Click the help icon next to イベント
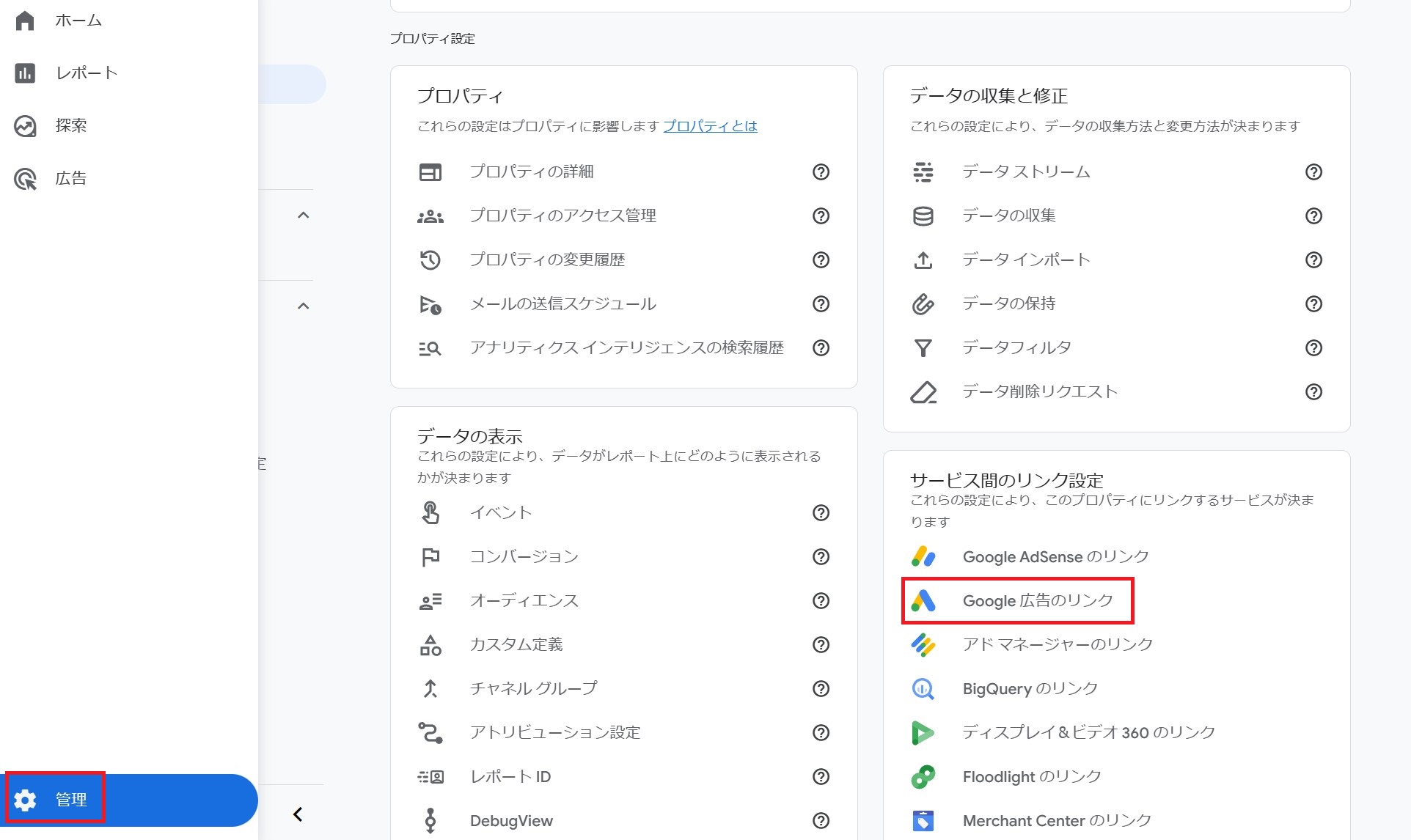Image resolution: width=1411 pixels, height=840 pixels. [821, 513]
